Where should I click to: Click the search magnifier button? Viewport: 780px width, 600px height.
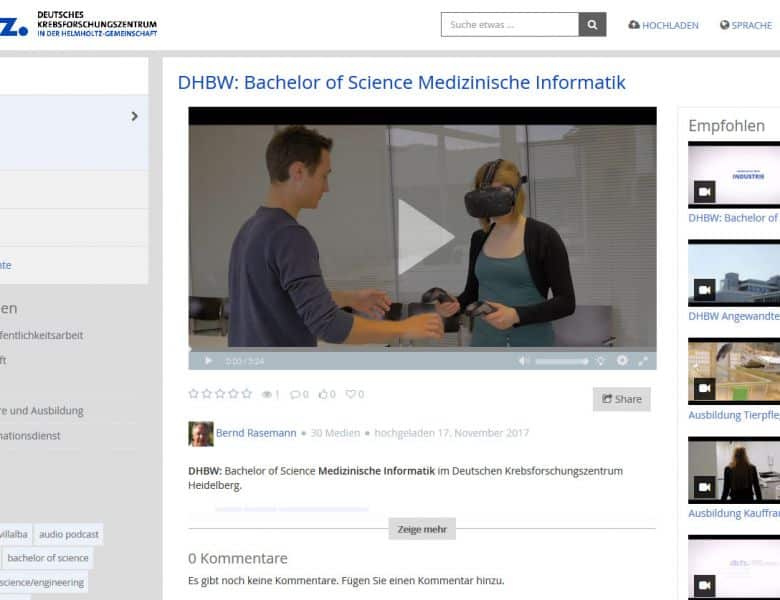pos(592,24)
